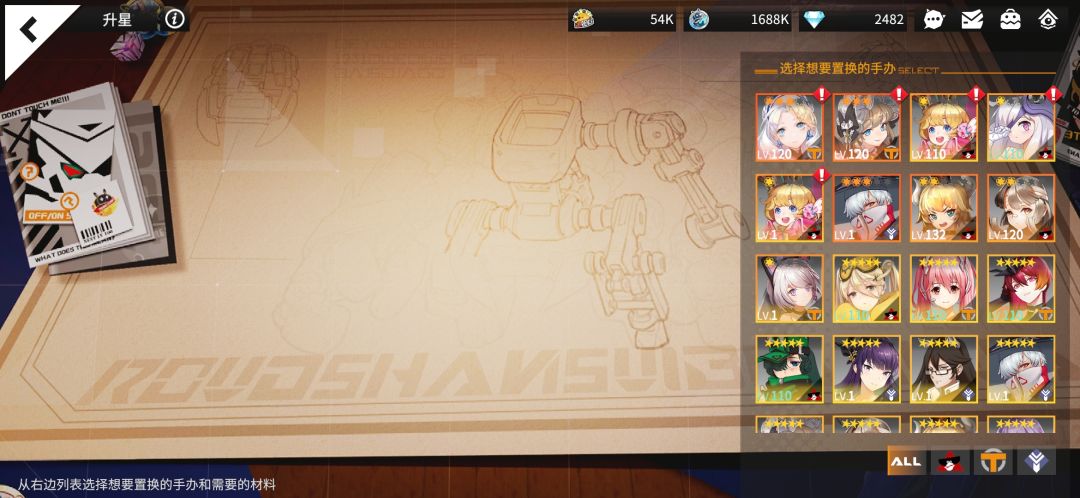Select the blonde twin-tail five-star figure

(x=866, y=289)
